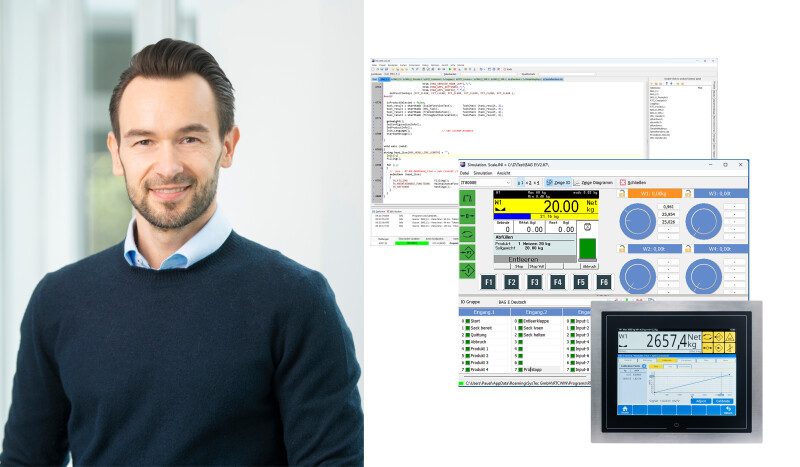Tap the Return button on terminal touchscreen
The height and width of the screenshot is (467, 800).
coord(728,409)
